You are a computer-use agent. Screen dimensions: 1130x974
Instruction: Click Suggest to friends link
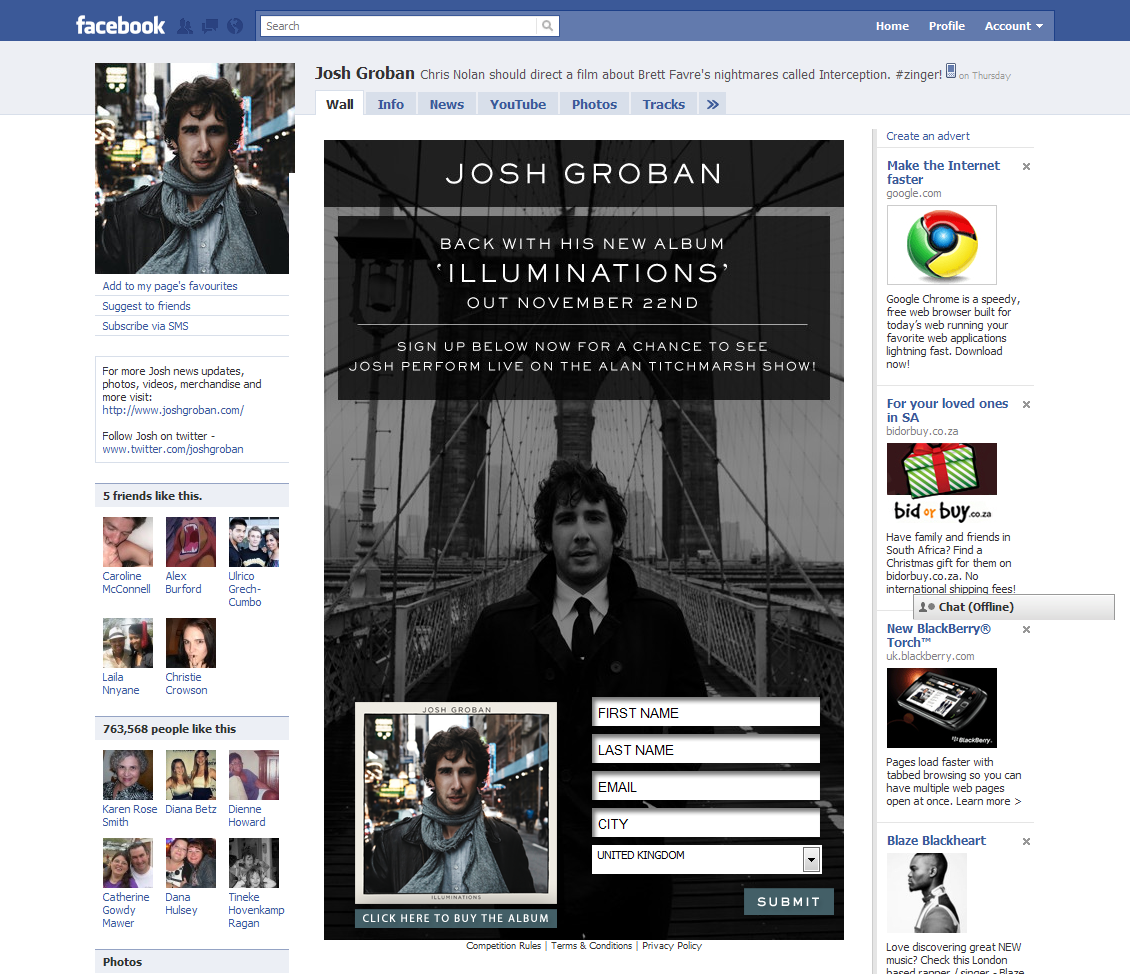click(x=146, y=306)
